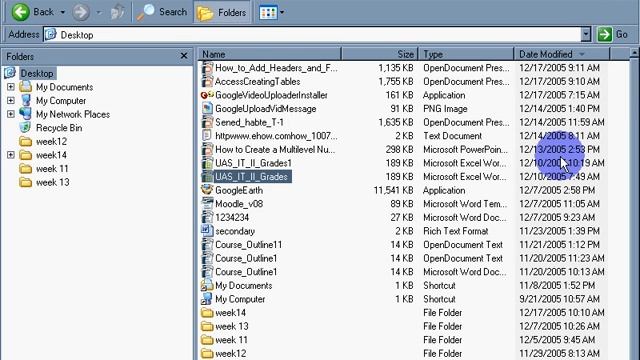Select week12 file folder in list

(231, 353)
